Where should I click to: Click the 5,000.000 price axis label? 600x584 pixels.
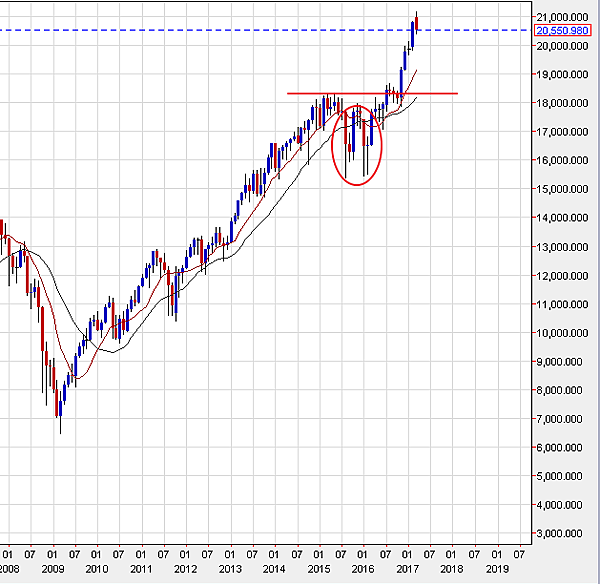(559, 476)
